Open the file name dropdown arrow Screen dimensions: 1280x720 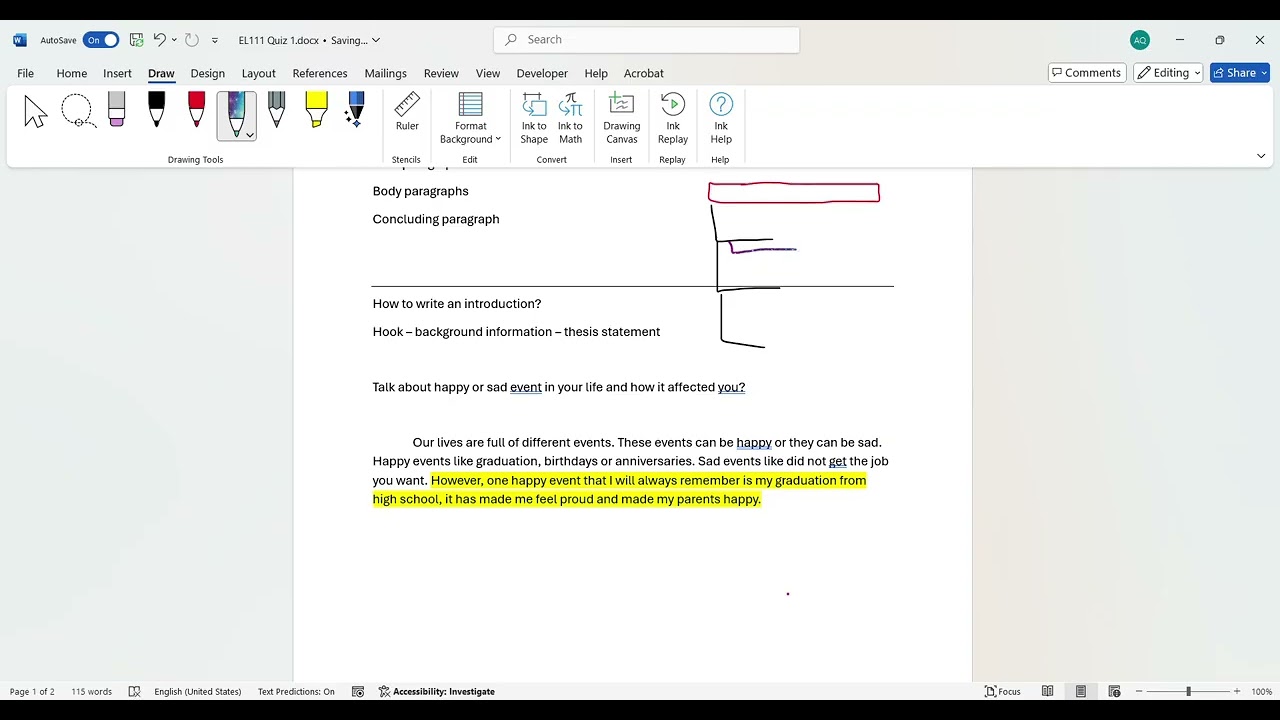pyautogui.click(x=376, y=41)
